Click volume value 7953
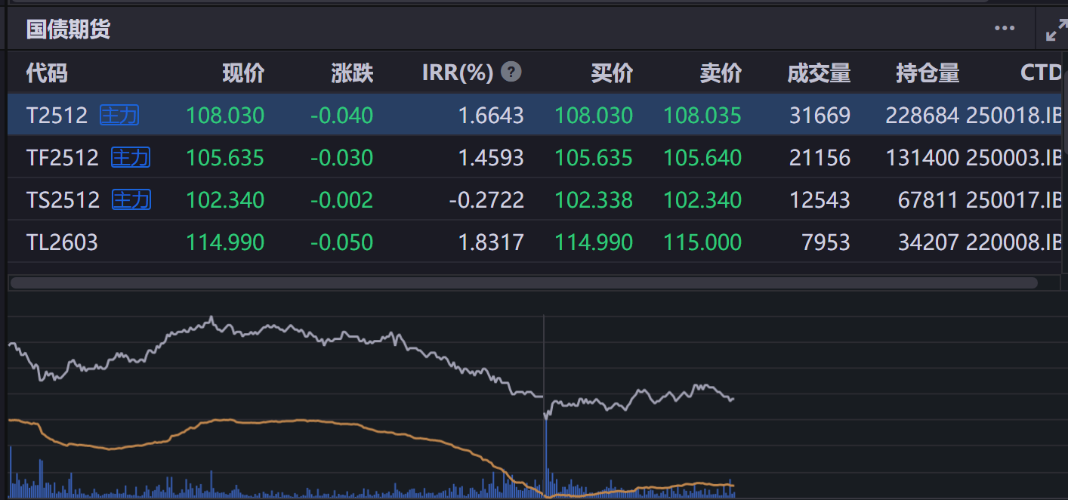 [x=826, y=242]
